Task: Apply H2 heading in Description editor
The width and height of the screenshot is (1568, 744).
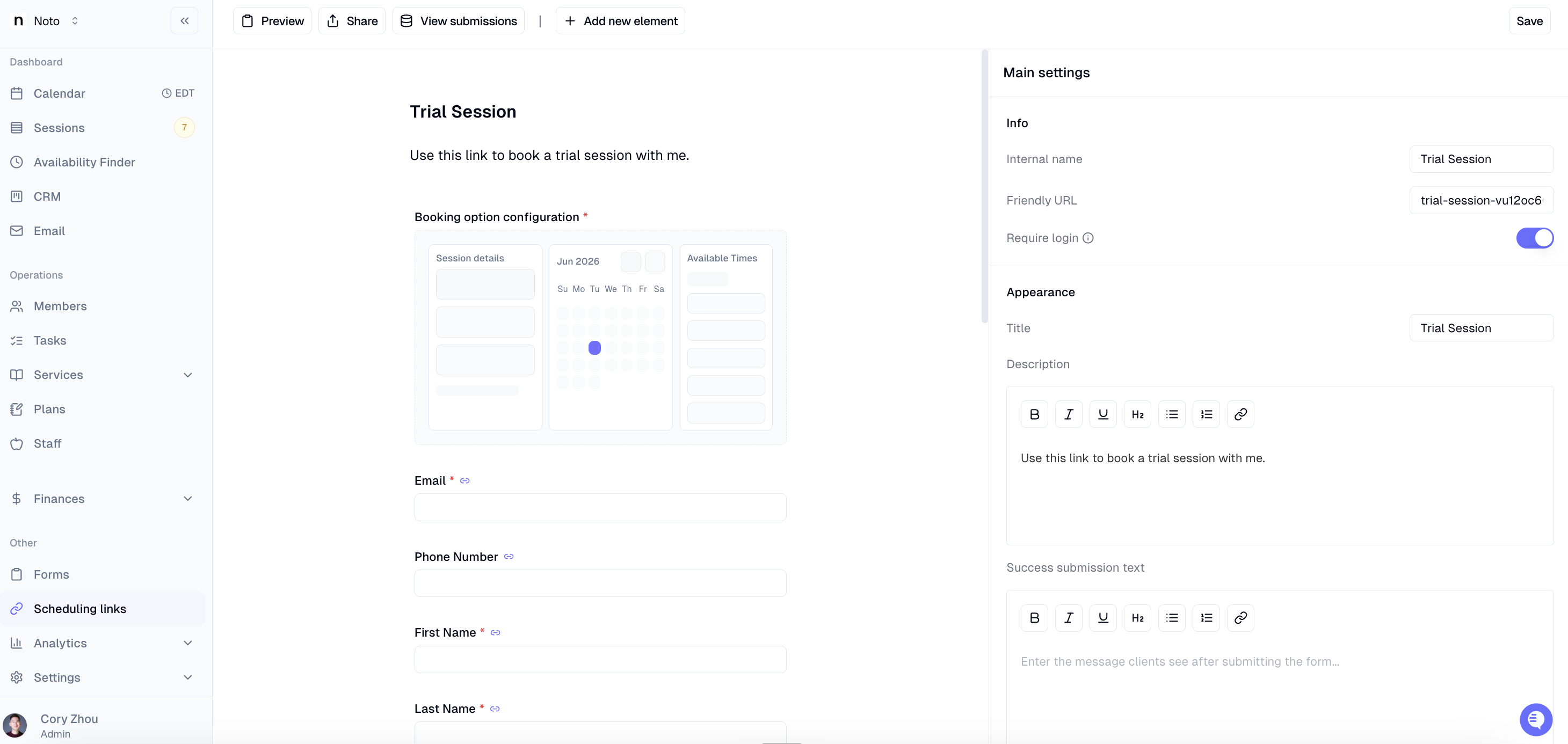Action: pyautogui.click(x=1137, y=414)
